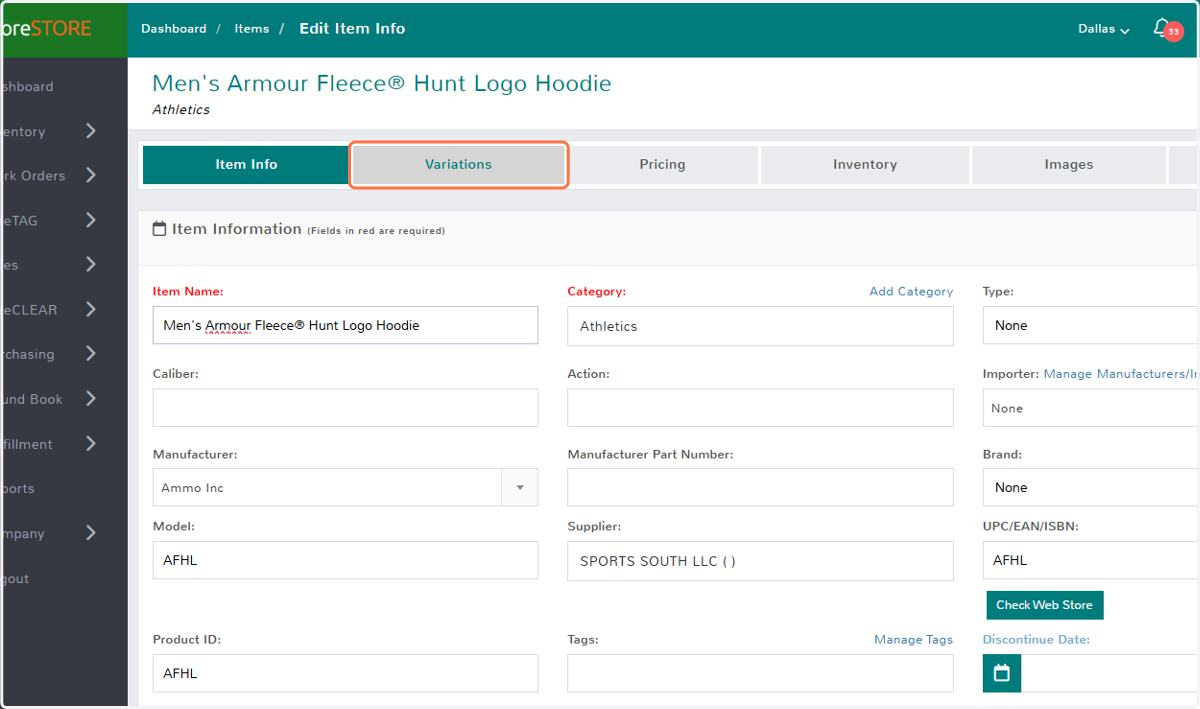The height and width of the screenshot is (709, 1200).
Task: Click into the Product ID field
Action: [x=345, y=673]
